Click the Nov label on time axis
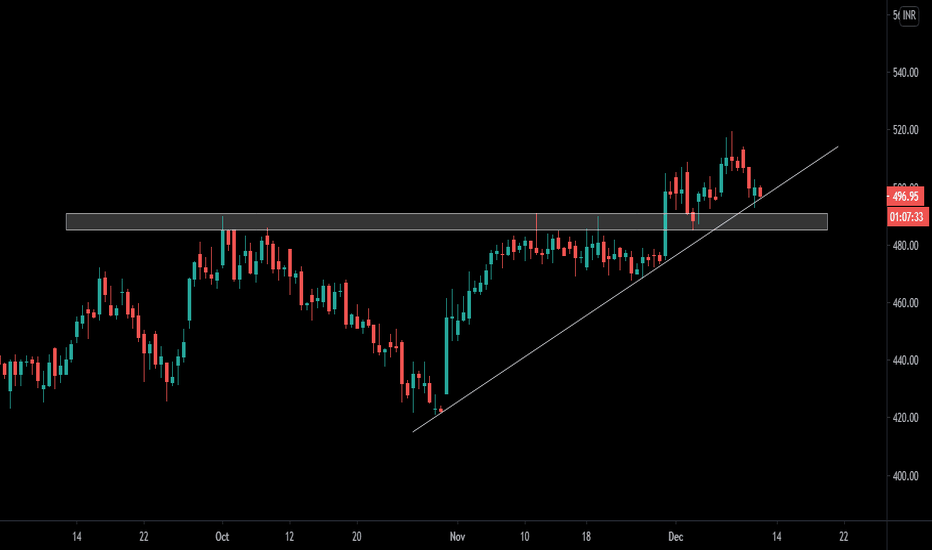This screenshot has width=932, height=550. tap(457, 537)
